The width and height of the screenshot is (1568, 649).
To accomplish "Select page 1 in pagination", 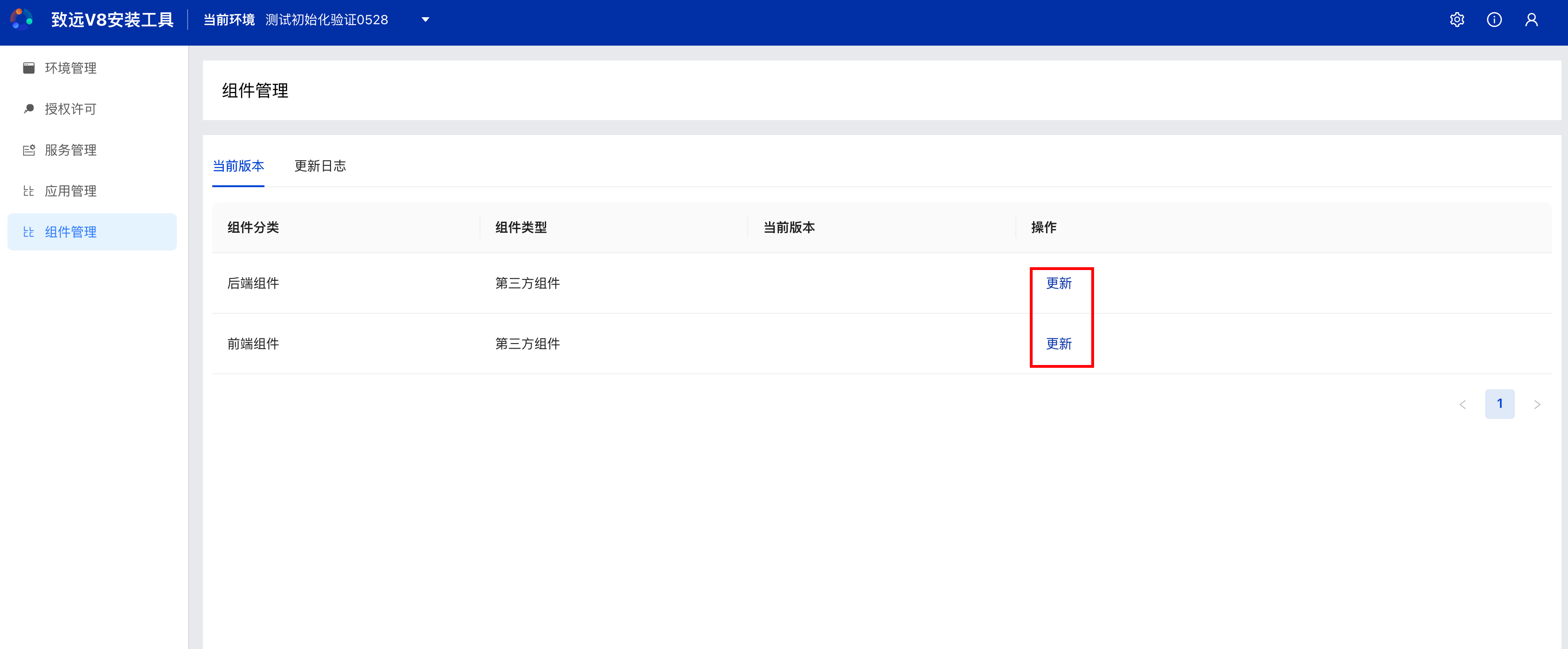I will pyautogui.click(x=1499, y=404).
